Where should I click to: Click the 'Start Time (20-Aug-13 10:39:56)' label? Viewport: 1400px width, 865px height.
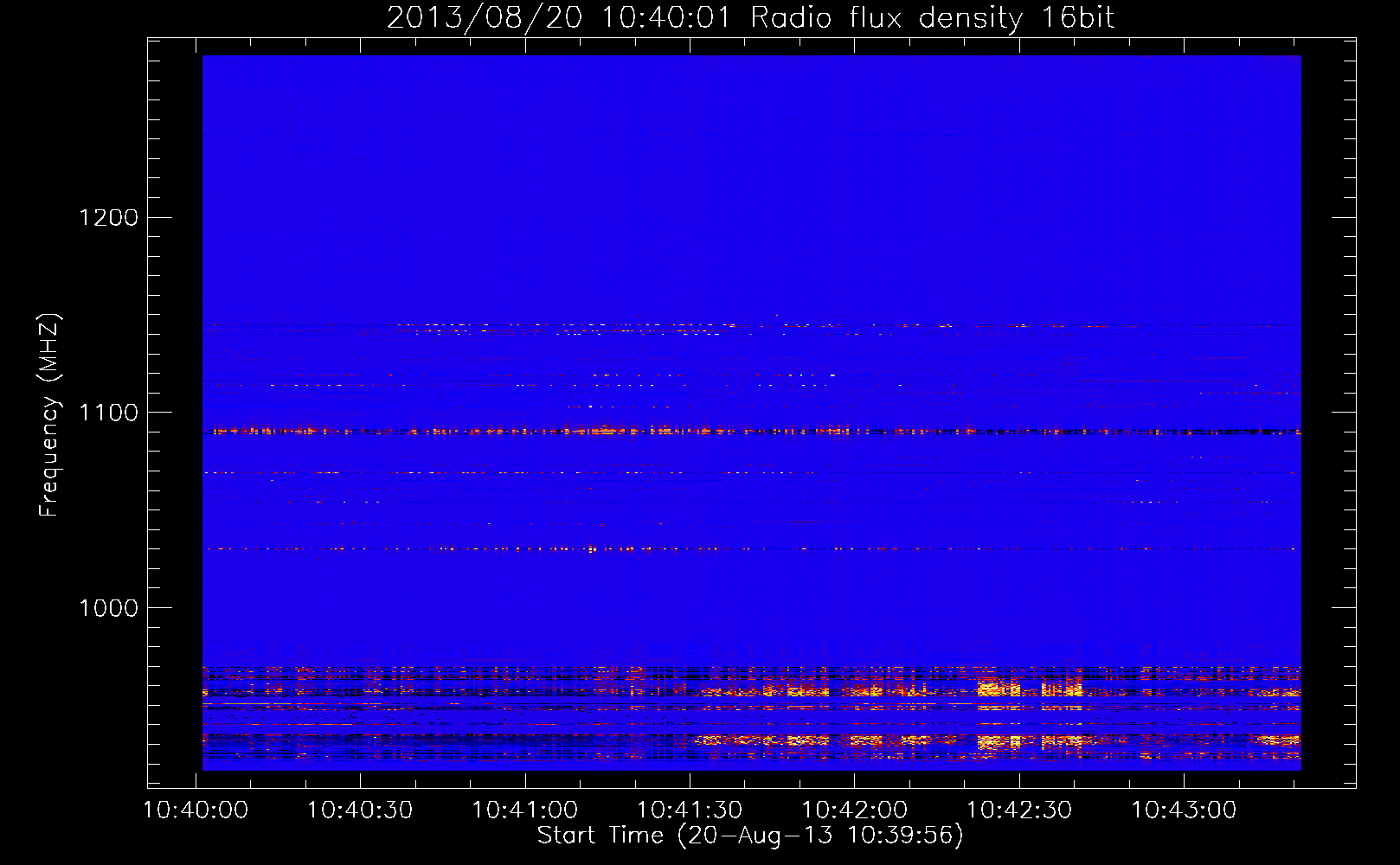coord(750,836)
